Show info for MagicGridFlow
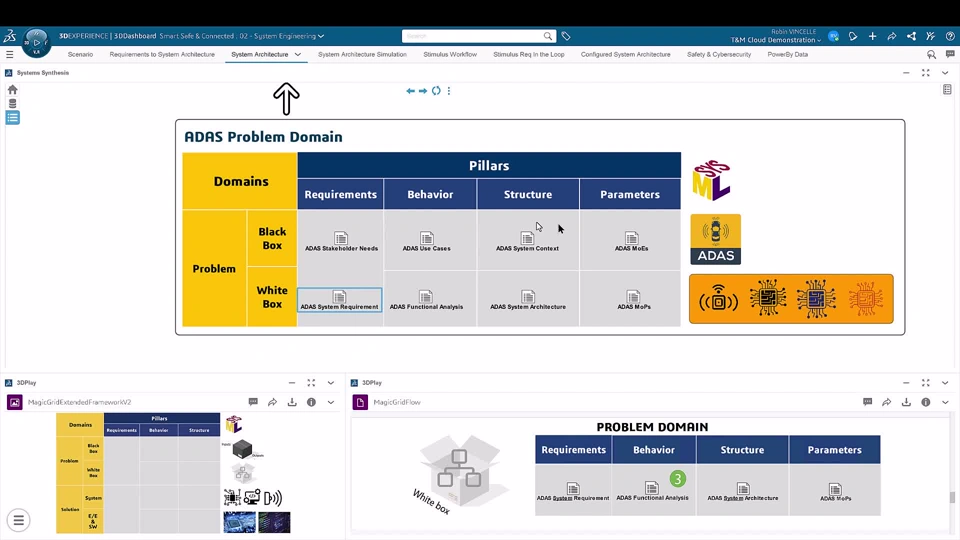This screenshot has height=540, width=960. [x=926, y=402]
